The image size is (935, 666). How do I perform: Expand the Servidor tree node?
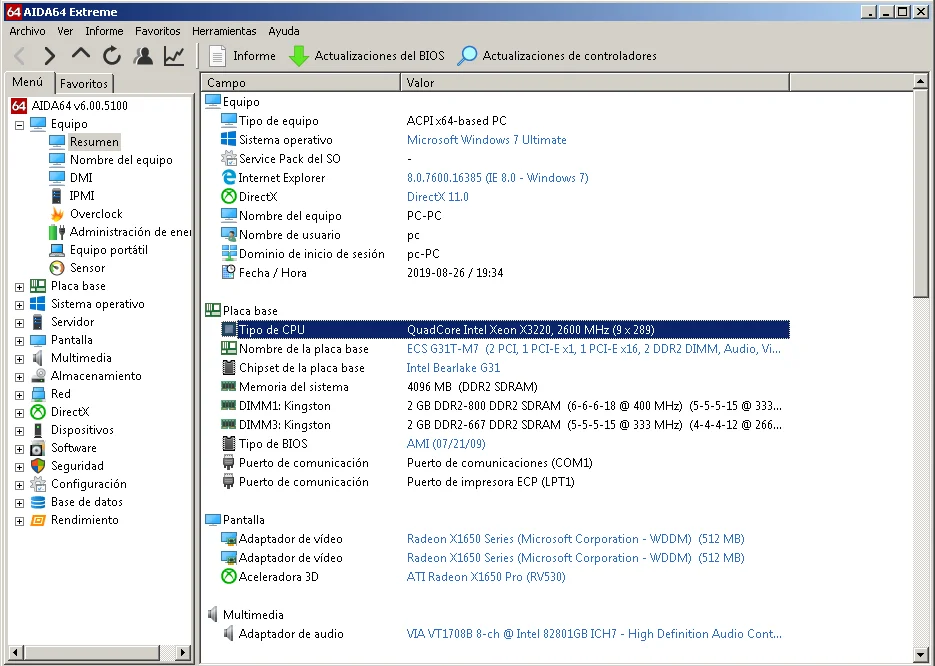point(19,323)
